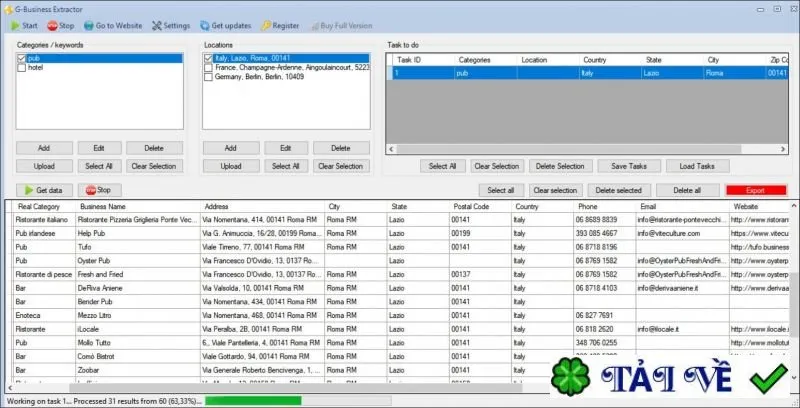Click left arrow of task list scrollbar
The image size is (800, 408).
pos(391,149)
